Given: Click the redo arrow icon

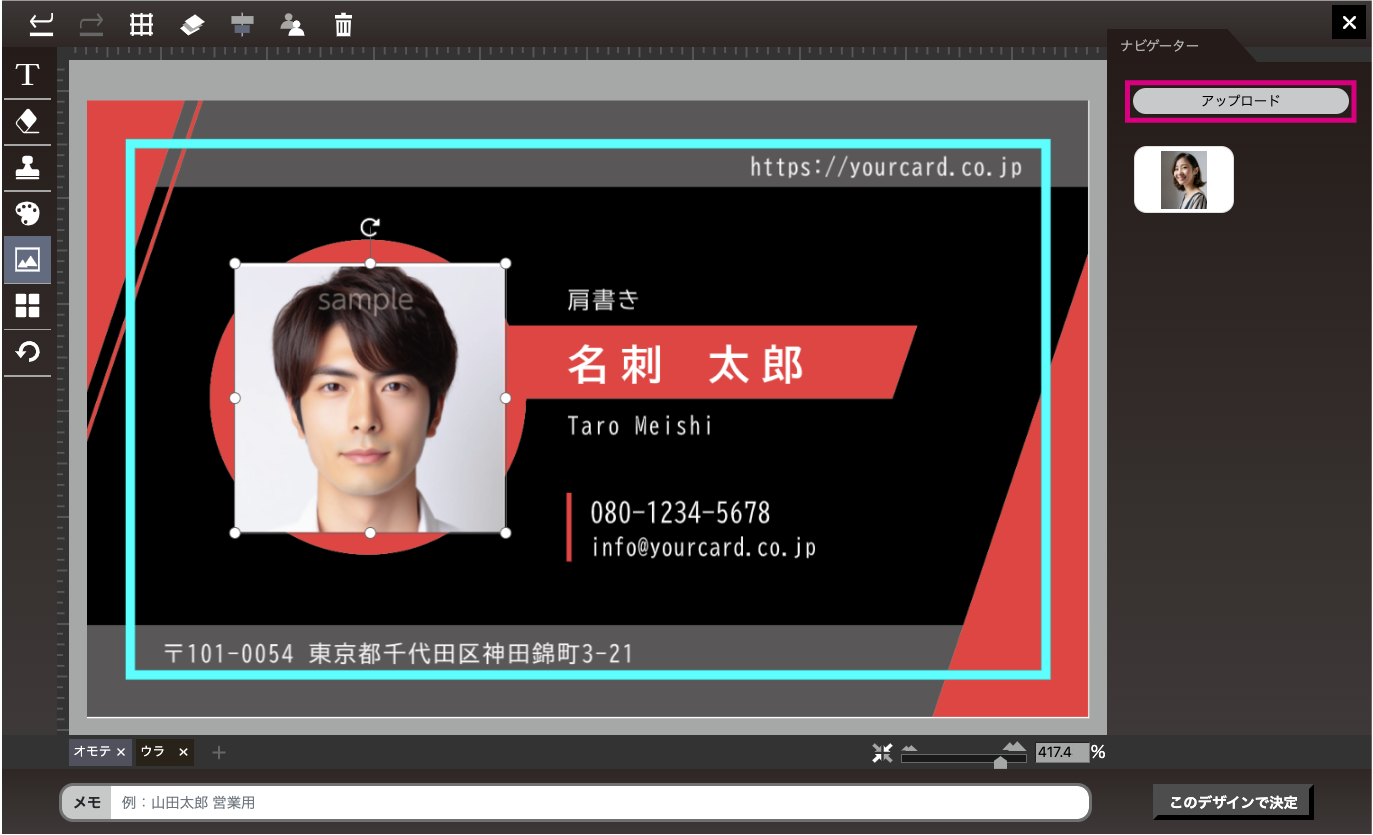Looking at the screenshot, I should point(91,24).
